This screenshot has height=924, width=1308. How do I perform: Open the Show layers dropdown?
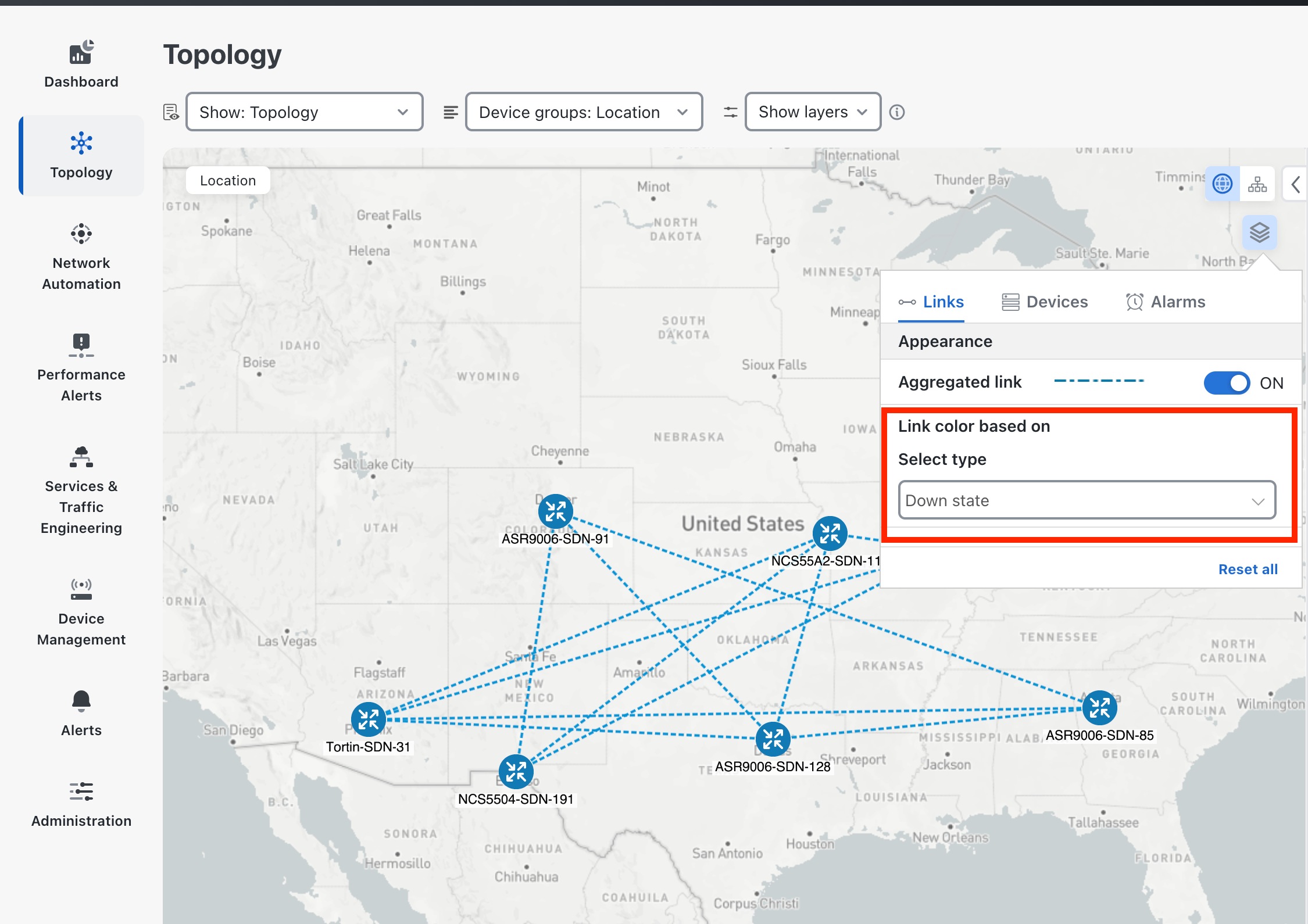tap(812, 112)
